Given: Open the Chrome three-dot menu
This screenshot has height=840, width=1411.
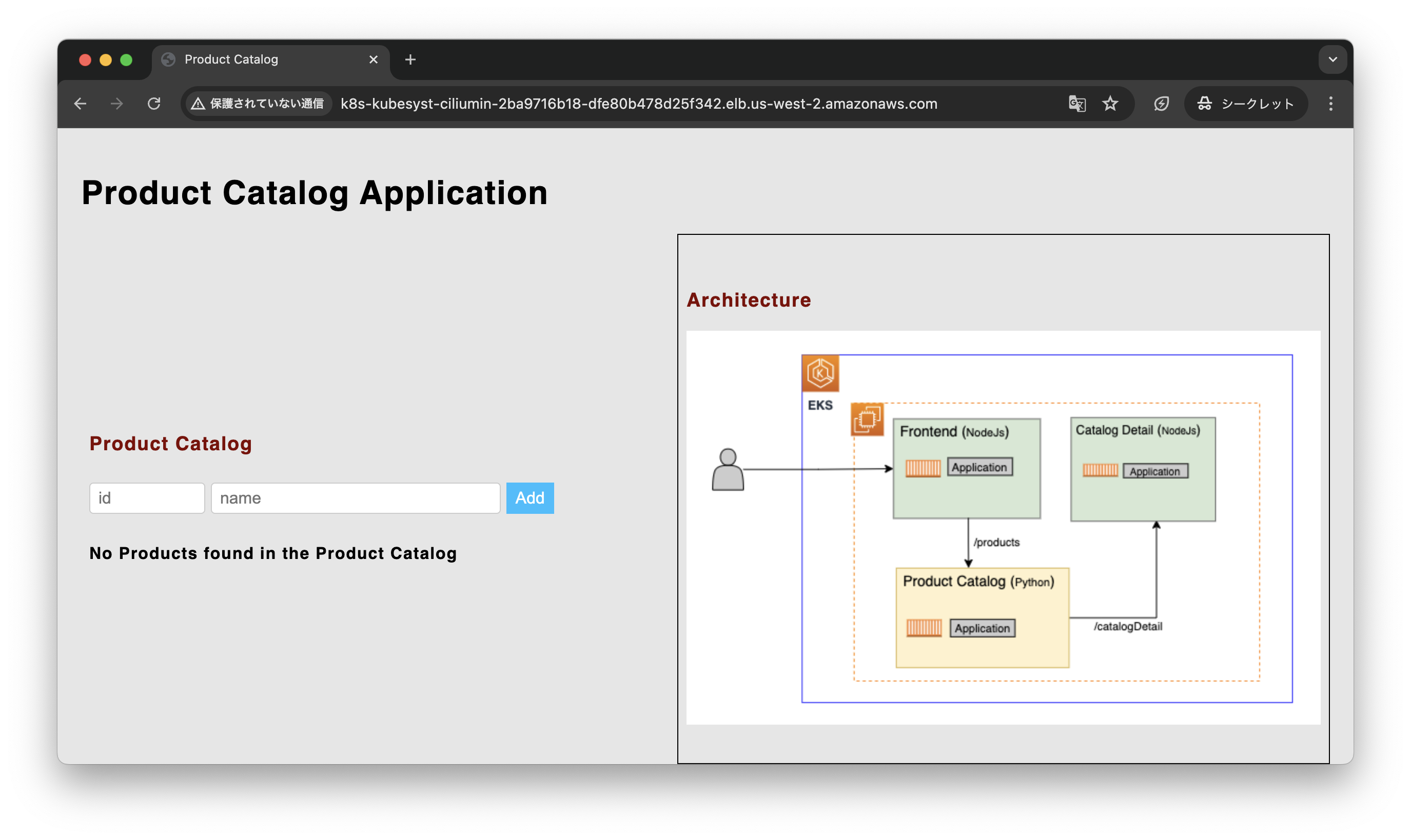Looking at the screenshot, I should 1330,104.
